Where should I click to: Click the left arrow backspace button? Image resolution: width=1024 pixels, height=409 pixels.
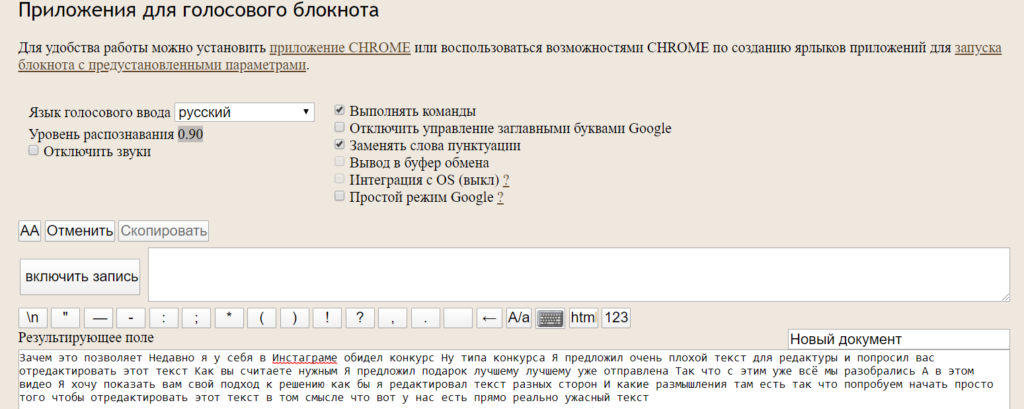pos(490,318)
